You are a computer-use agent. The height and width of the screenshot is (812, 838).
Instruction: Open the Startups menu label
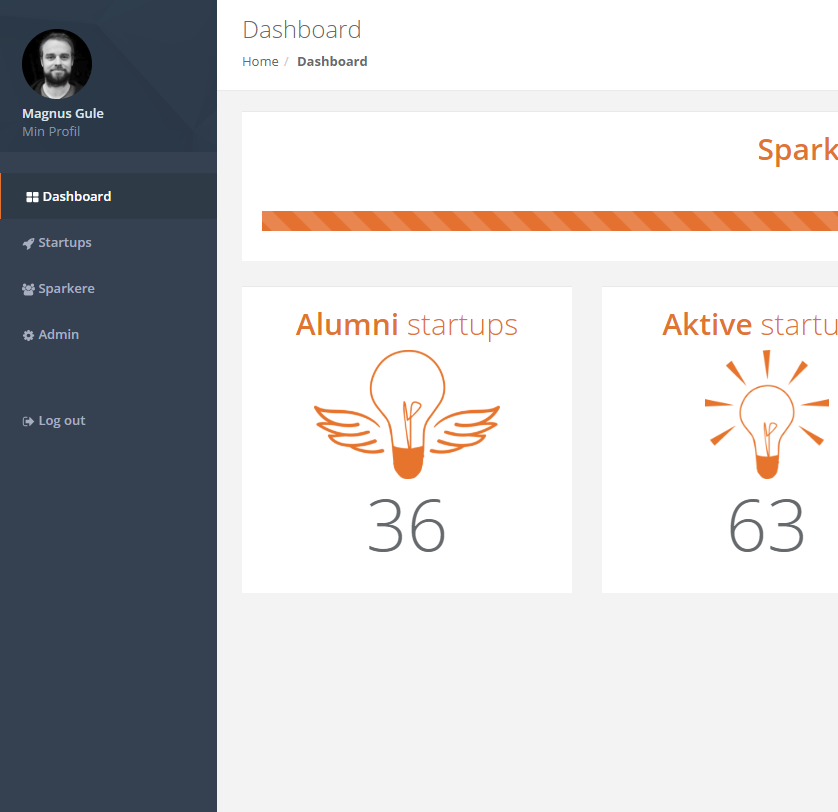(65, 243)
